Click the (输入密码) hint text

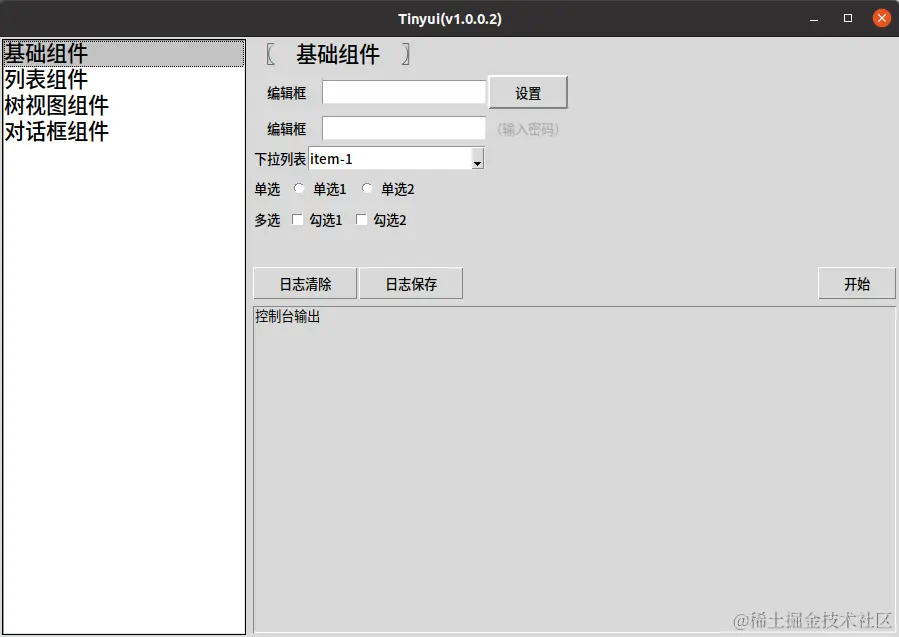click(528, 129)
